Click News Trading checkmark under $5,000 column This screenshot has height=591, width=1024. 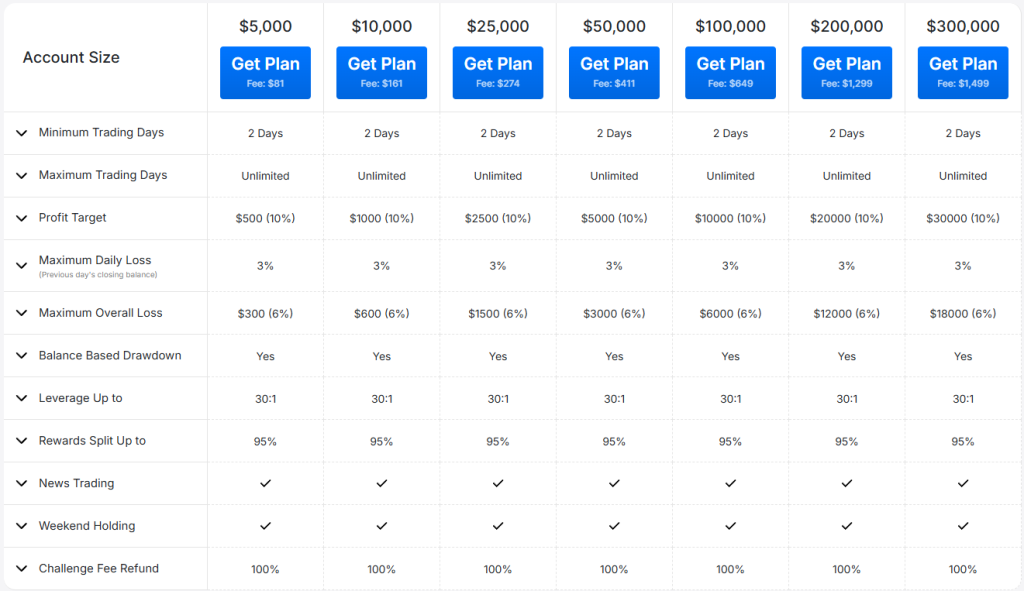click(265, 483)
